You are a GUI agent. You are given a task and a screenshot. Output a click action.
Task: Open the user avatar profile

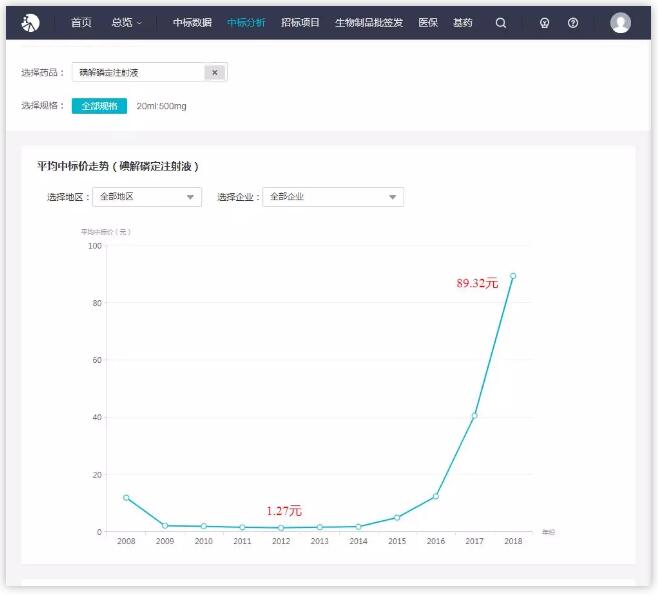[x=620, y=22]
